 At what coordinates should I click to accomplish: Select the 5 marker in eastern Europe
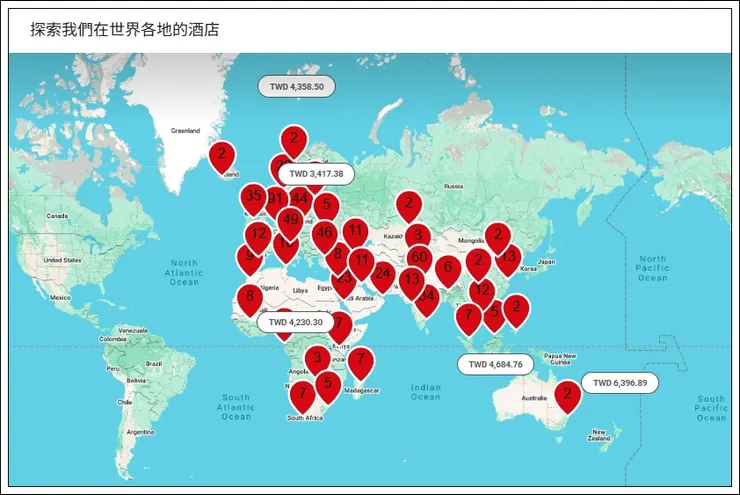pyautogui.click(x=327, y=208)
